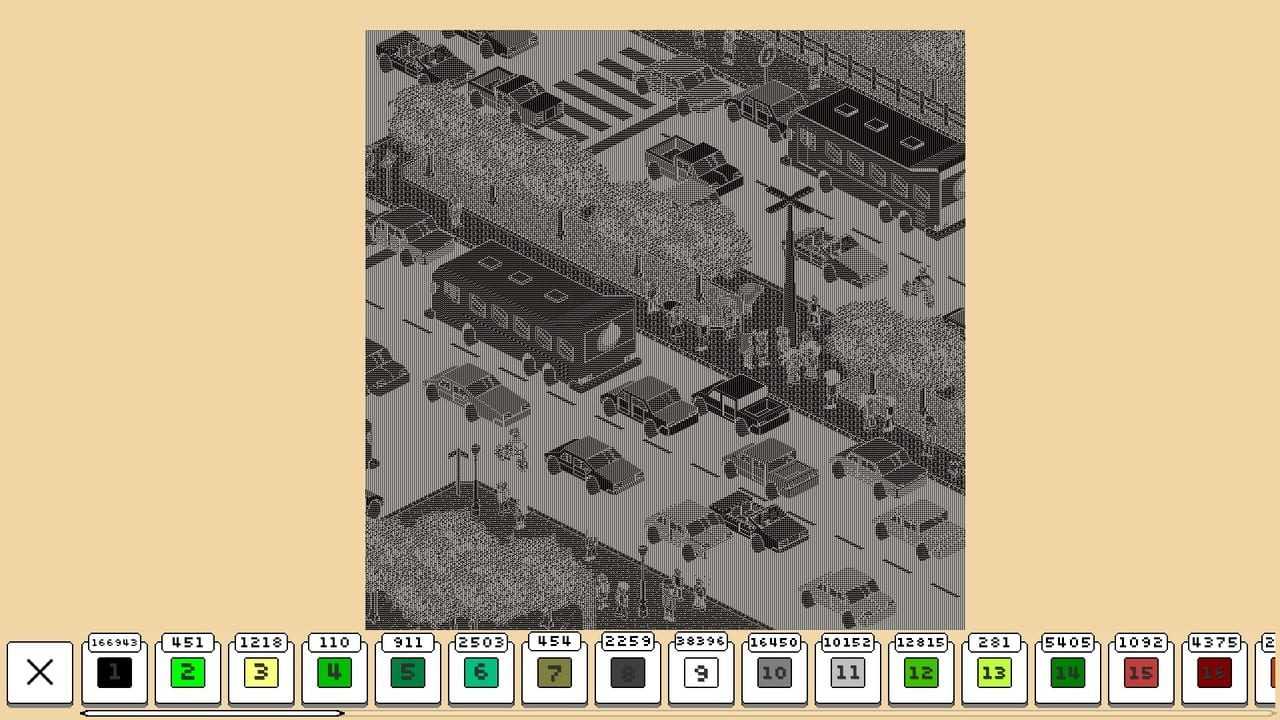1280x720 pixels.
Task: Choose teal color swatch number 6
Action: pyautogui.click(x=481, y=673)
